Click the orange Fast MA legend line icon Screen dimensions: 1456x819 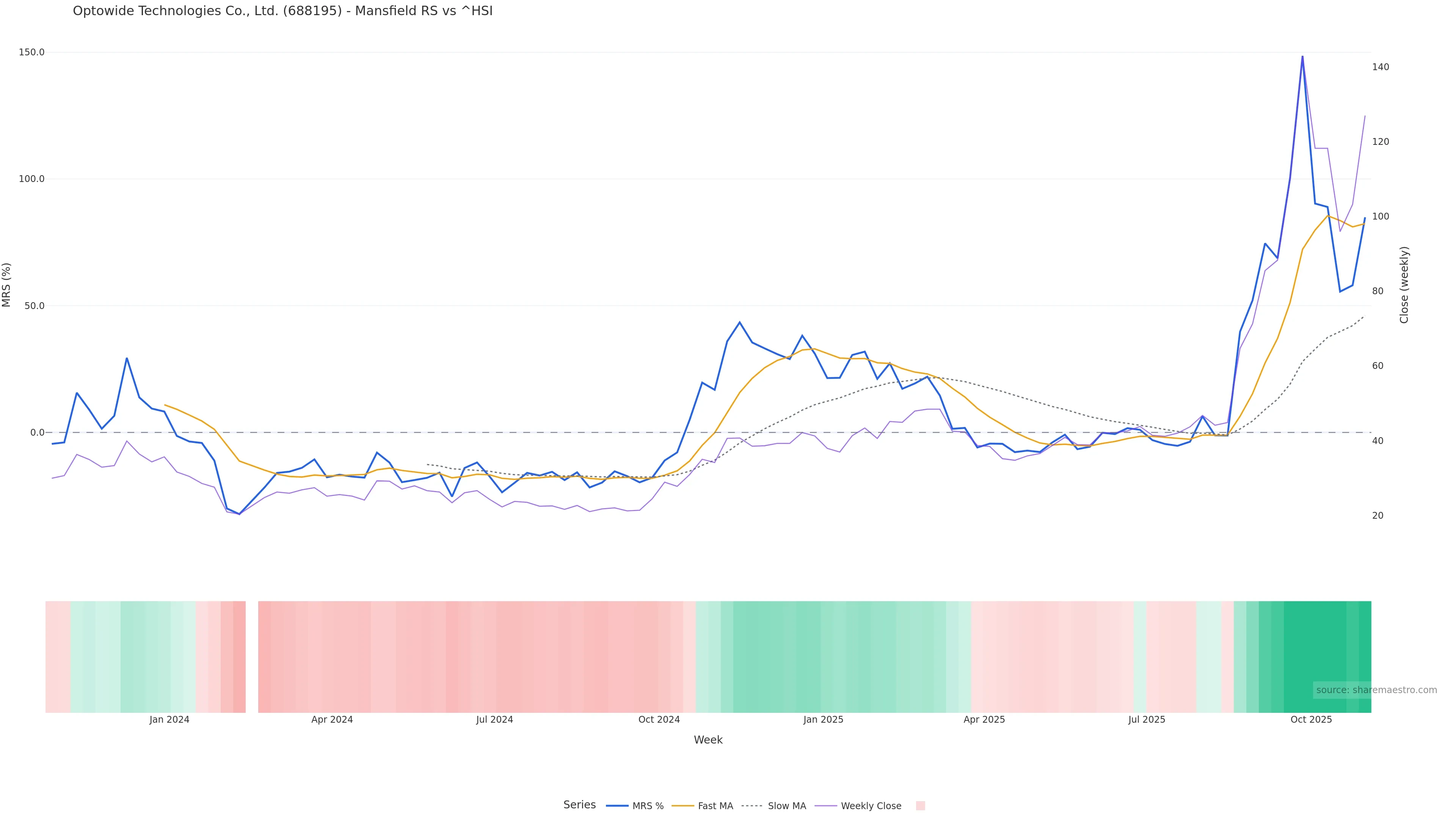[x=683, y=806]
